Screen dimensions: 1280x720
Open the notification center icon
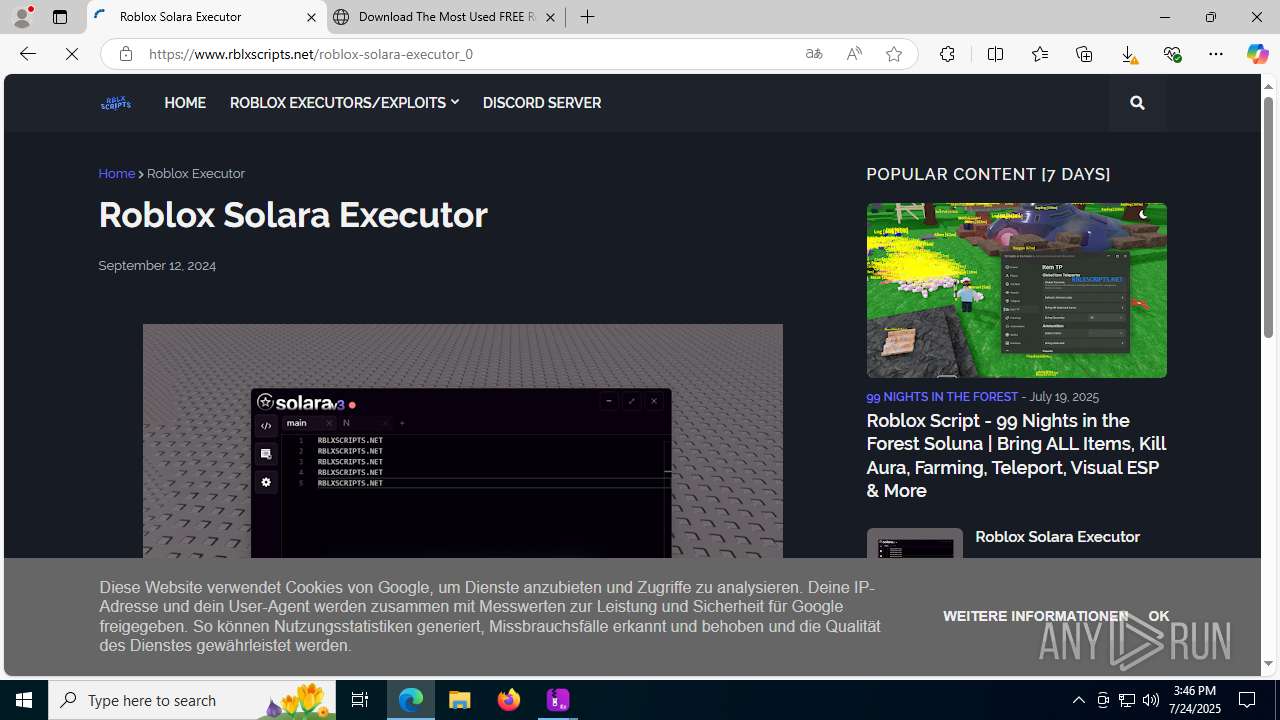[x=1248, y=700]
